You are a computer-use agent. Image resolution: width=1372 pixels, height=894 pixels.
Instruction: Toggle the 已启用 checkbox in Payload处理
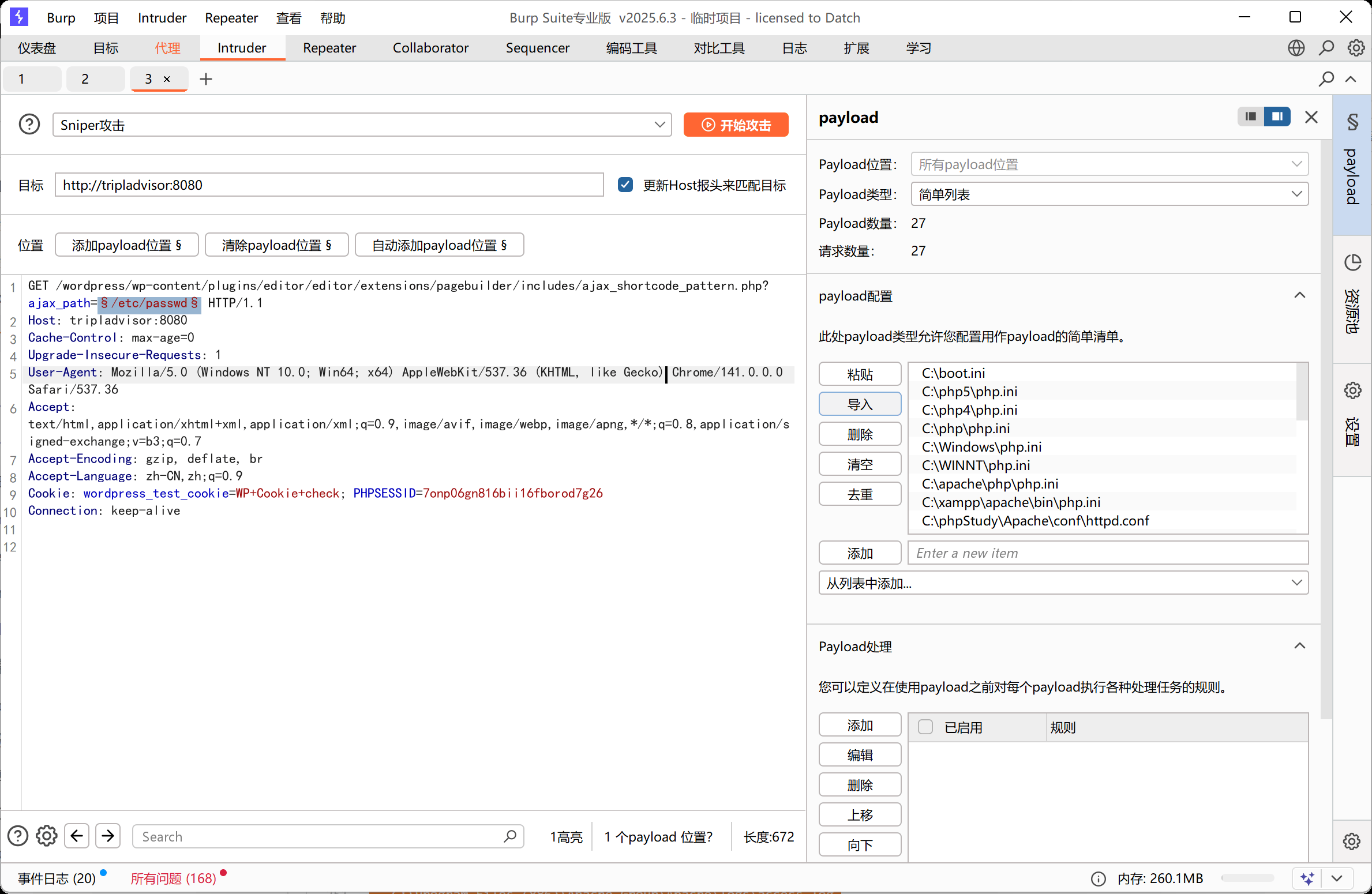[925, 727]
